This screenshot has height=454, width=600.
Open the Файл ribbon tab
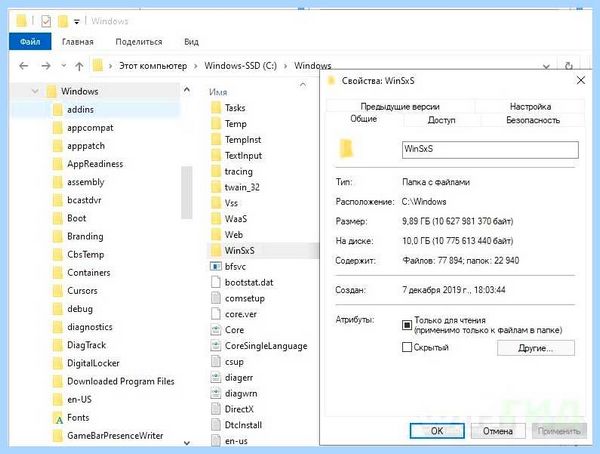point(30,42)
